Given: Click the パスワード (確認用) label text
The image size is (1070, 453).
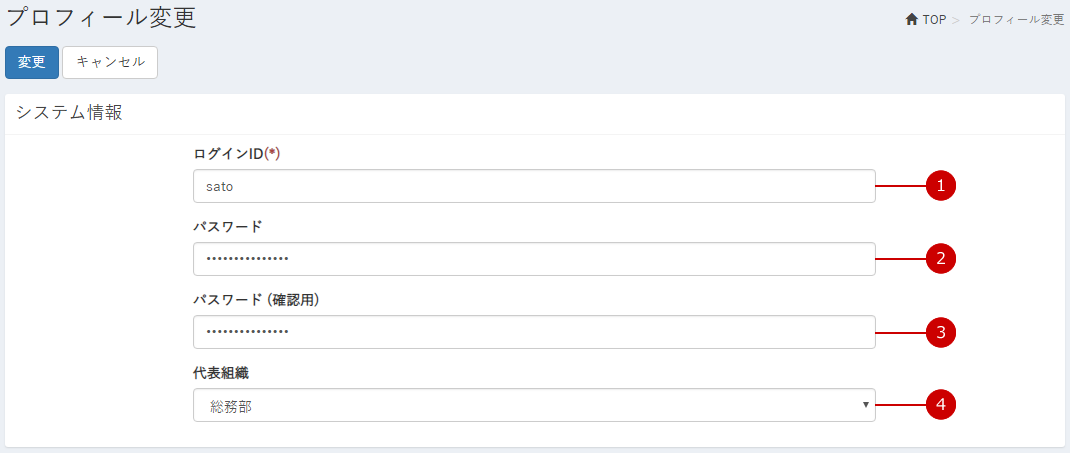Looking at the screenshot, I should [257, 300].
